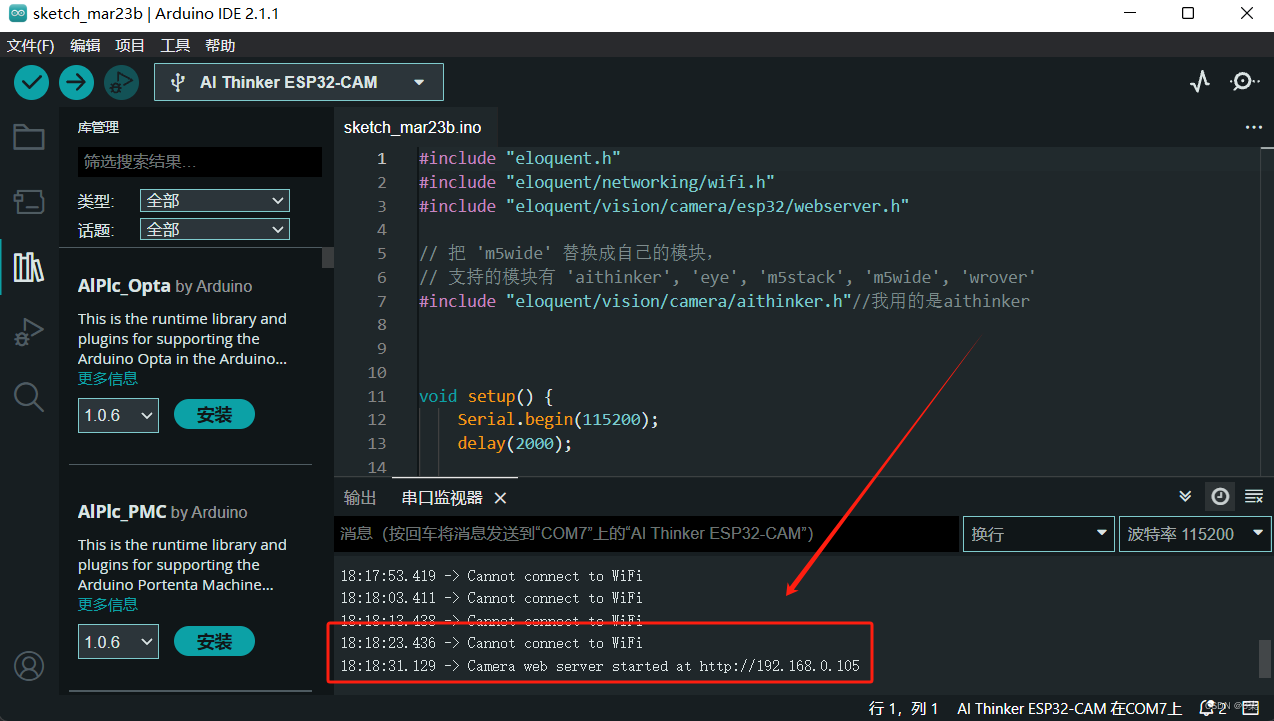Screen dimensions: 1274x721
Task: Close the Serial Monitor tab
Action: point(501,498)
